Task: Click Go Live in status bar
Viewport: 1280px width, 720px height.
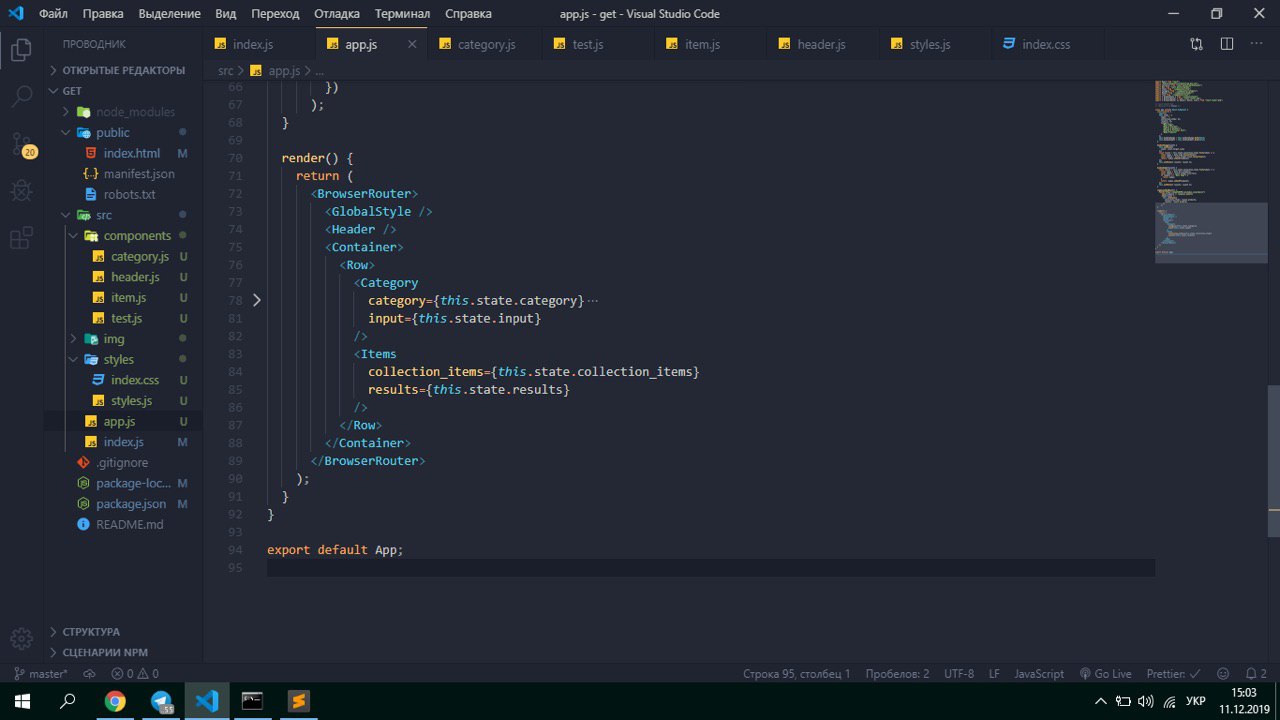Action: [x=1105, y=674]
